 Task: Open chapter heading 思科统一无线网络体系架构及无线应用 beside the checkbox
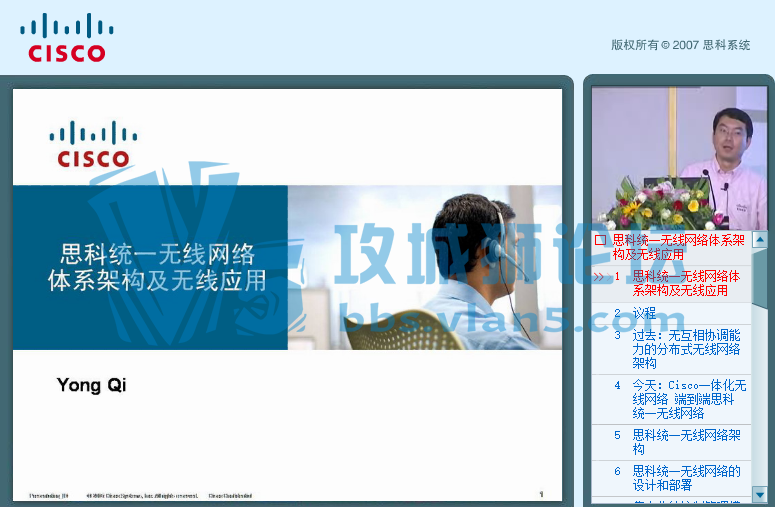[x=679, y=247]
